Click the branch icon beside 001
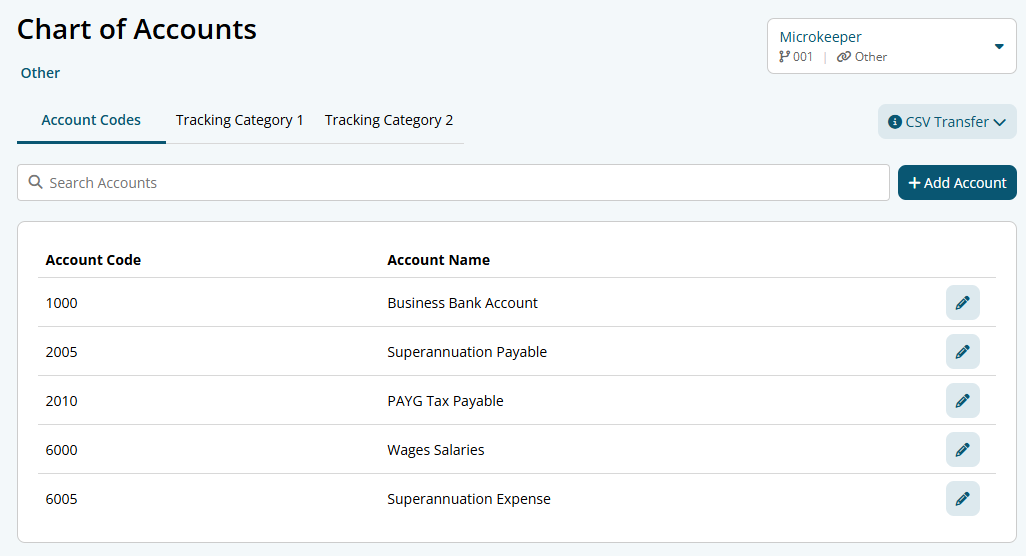The image size is (1026, 556). point(784,57)
